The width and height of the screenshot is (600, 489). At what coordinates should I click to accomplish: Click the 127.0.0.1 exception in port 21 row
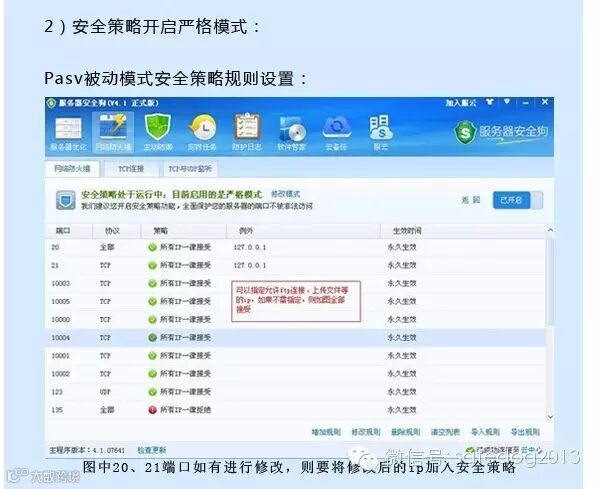[x=250, y=265]
